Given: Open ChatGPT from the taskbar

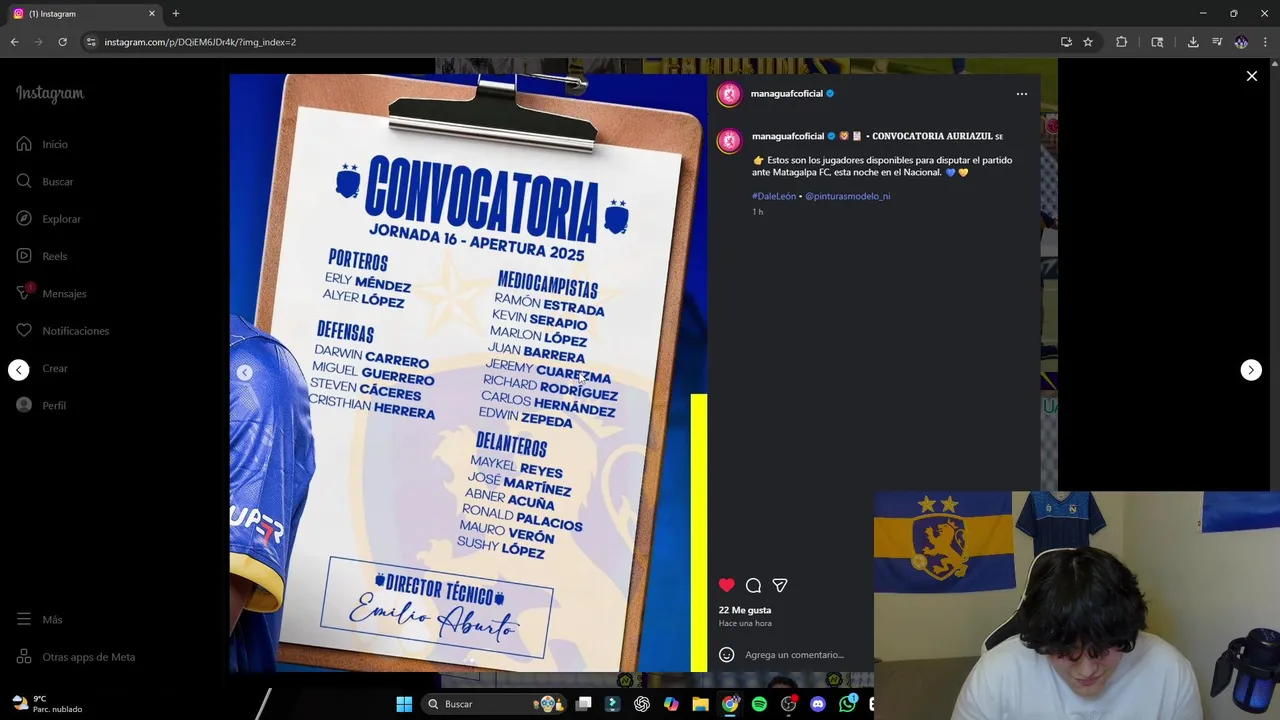Looking at the screenshot, I should (x=642, y=704).
